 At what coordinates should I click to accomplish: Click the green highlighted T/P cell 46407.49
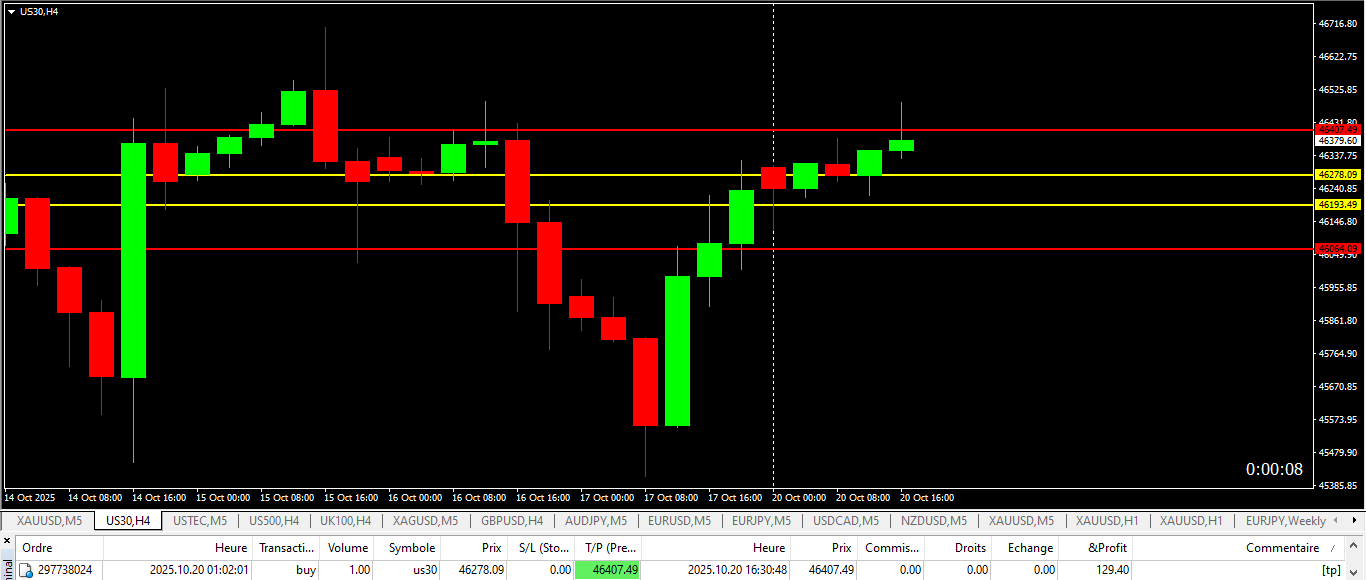click(x=608, y=570)
